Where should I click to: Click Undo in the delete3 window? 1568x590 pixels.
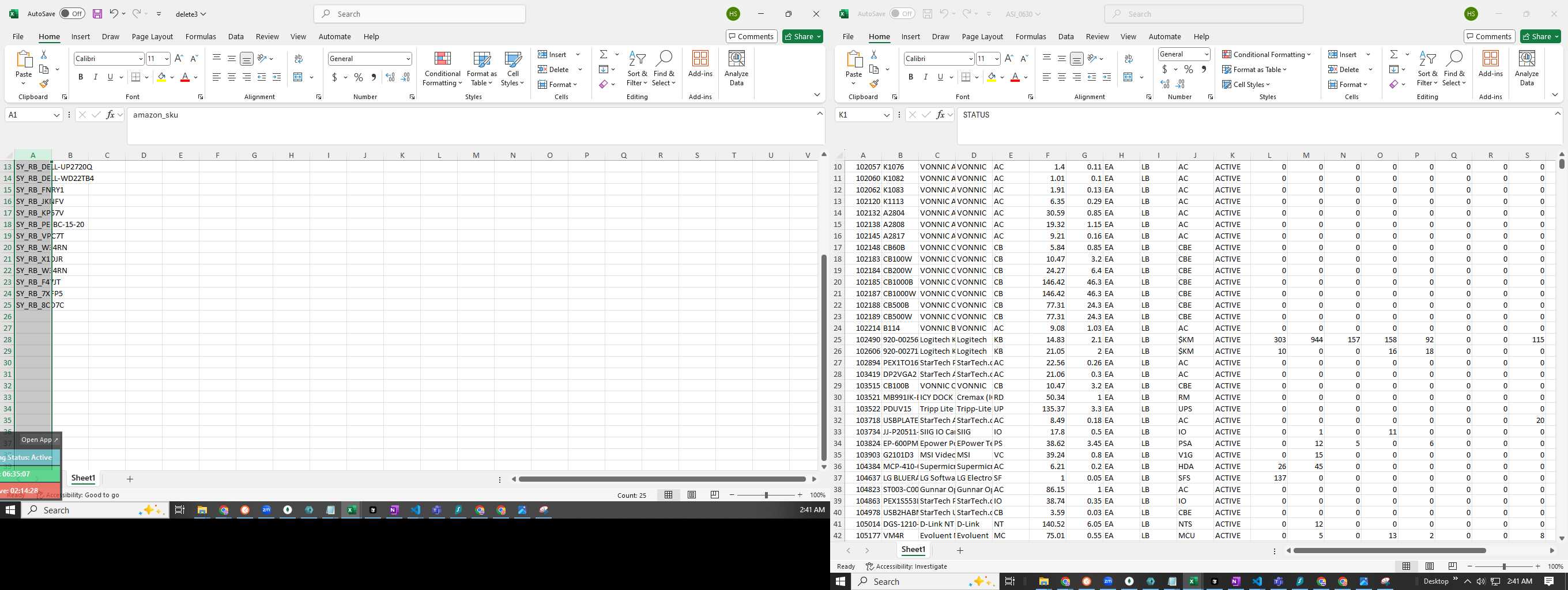tap(114, 13)
